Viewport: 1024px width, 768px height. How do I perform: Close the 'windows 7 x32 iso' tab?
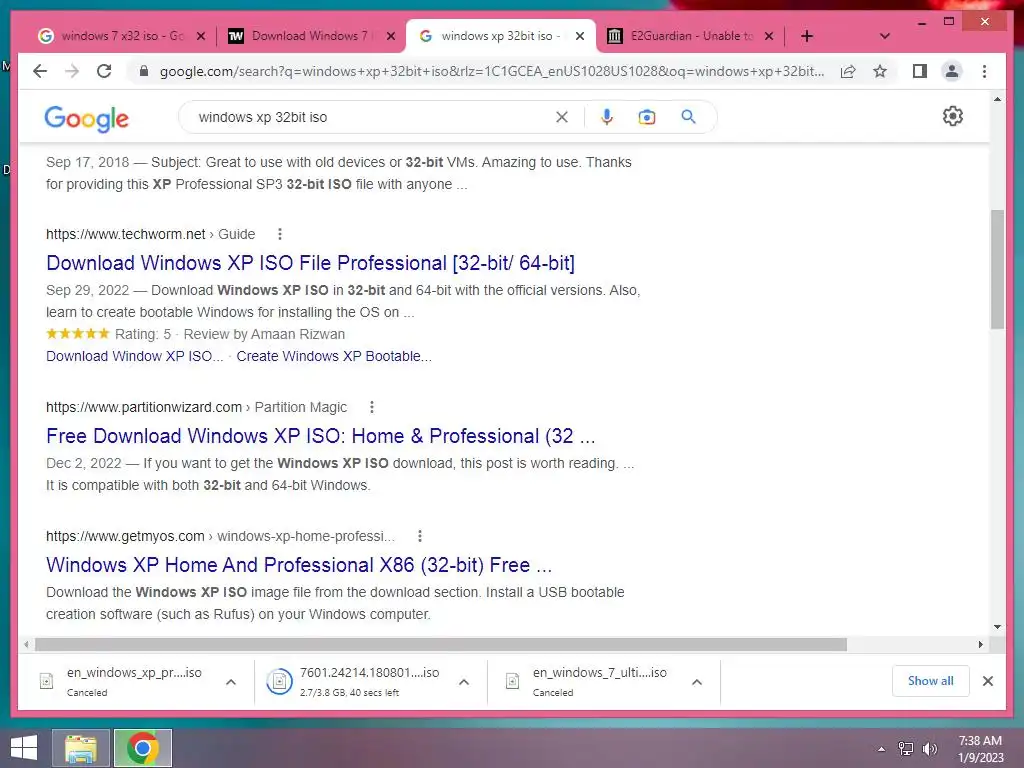201,36
